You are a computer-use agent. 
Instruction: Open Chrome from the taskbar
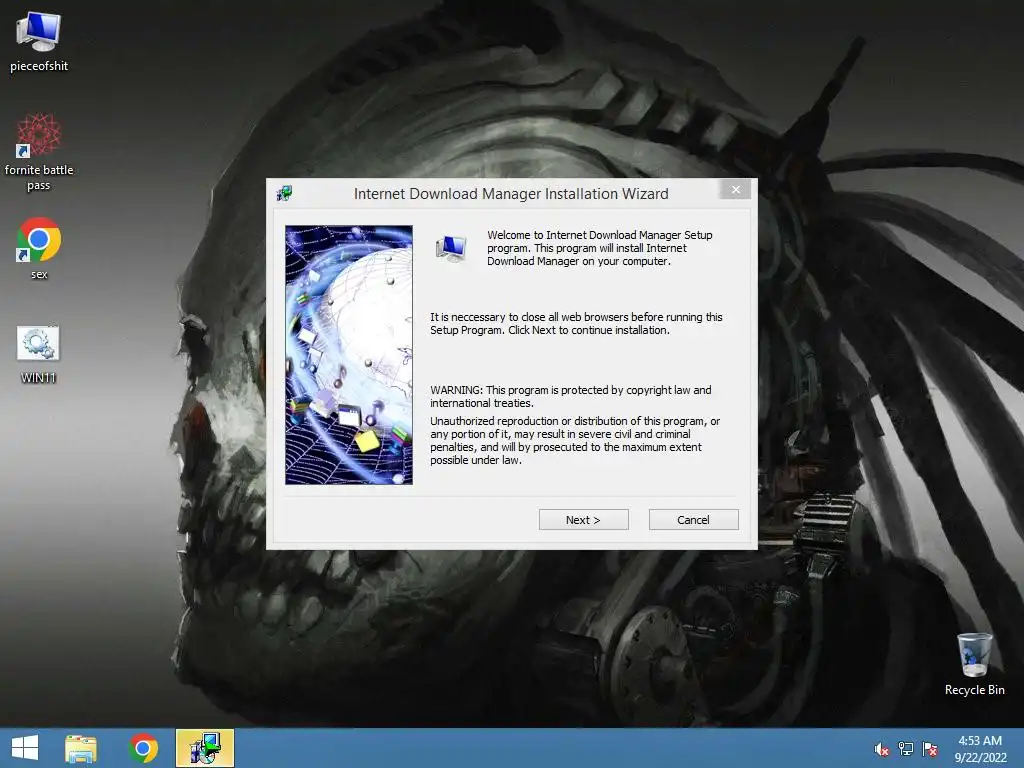(143, 748)
